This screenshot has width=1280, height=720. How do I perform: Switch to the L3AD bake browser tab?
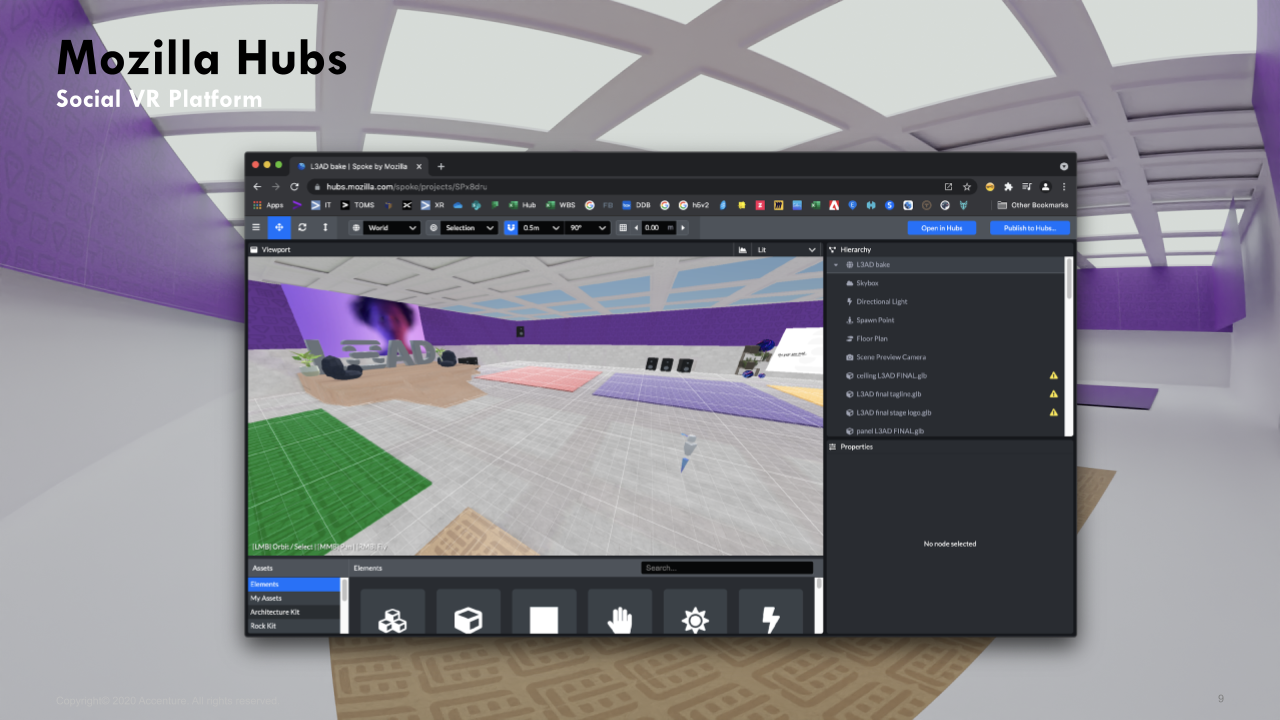pyautogui.click(x=359, y=166)
